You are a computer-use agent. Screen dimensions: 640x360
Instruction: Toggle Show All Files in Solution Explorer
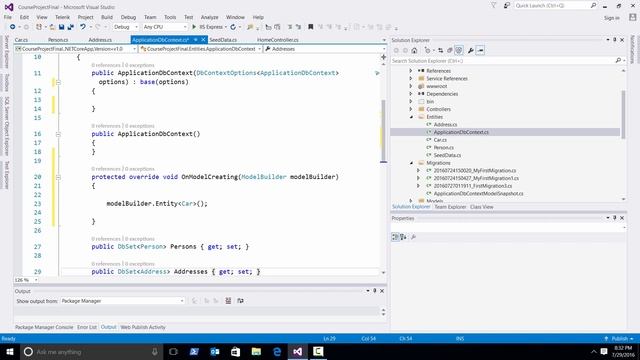point(459,50)
